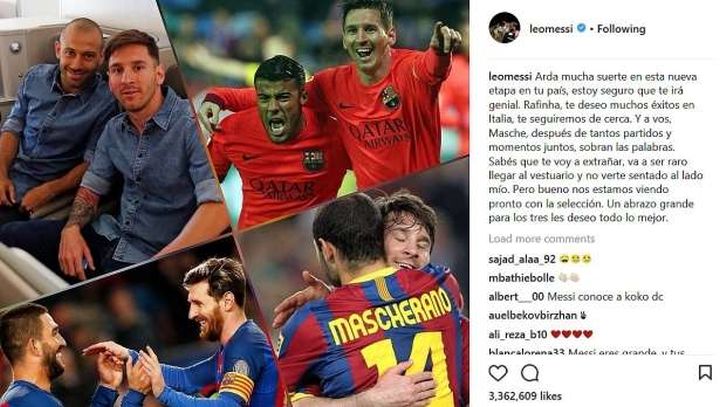Screen dimensions: 720x407
Task: Like the post with the heart icon
Action: tap(498, 373)
